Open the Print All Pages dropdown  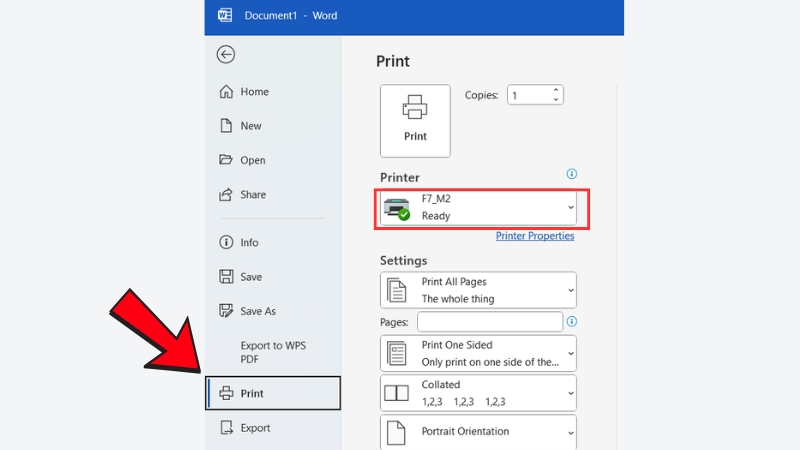click(478, 290)
